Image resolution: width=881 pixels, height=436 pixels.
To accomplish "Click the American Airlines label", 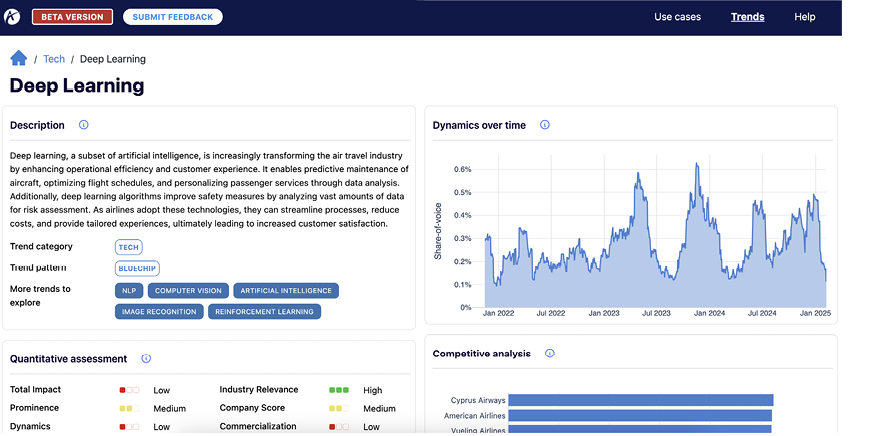I will point(475,416).
